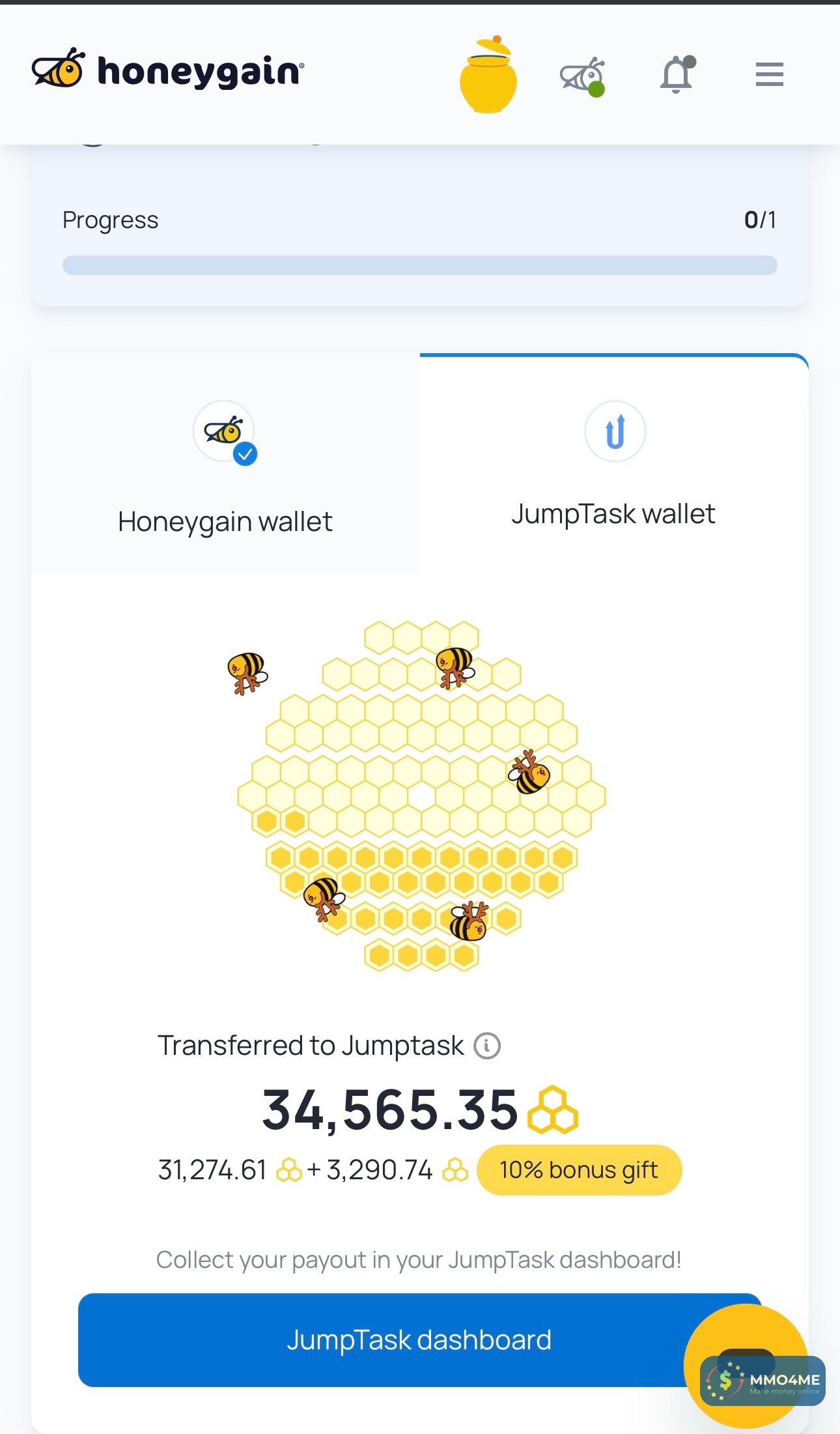Click the JumpTask arrow logo icon
The image size is (840, 1434).
[615, 431]
